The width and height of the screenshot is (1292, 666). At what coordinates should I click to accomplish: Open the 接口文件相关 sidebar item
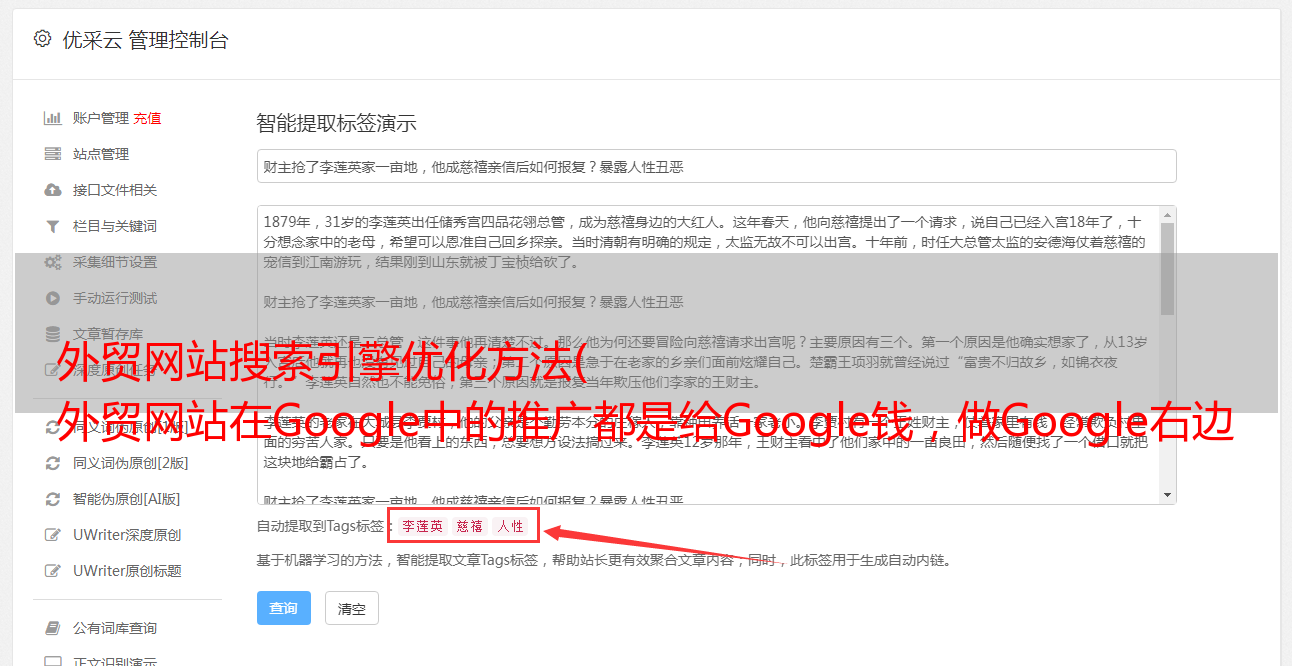(x=115, y=190)
